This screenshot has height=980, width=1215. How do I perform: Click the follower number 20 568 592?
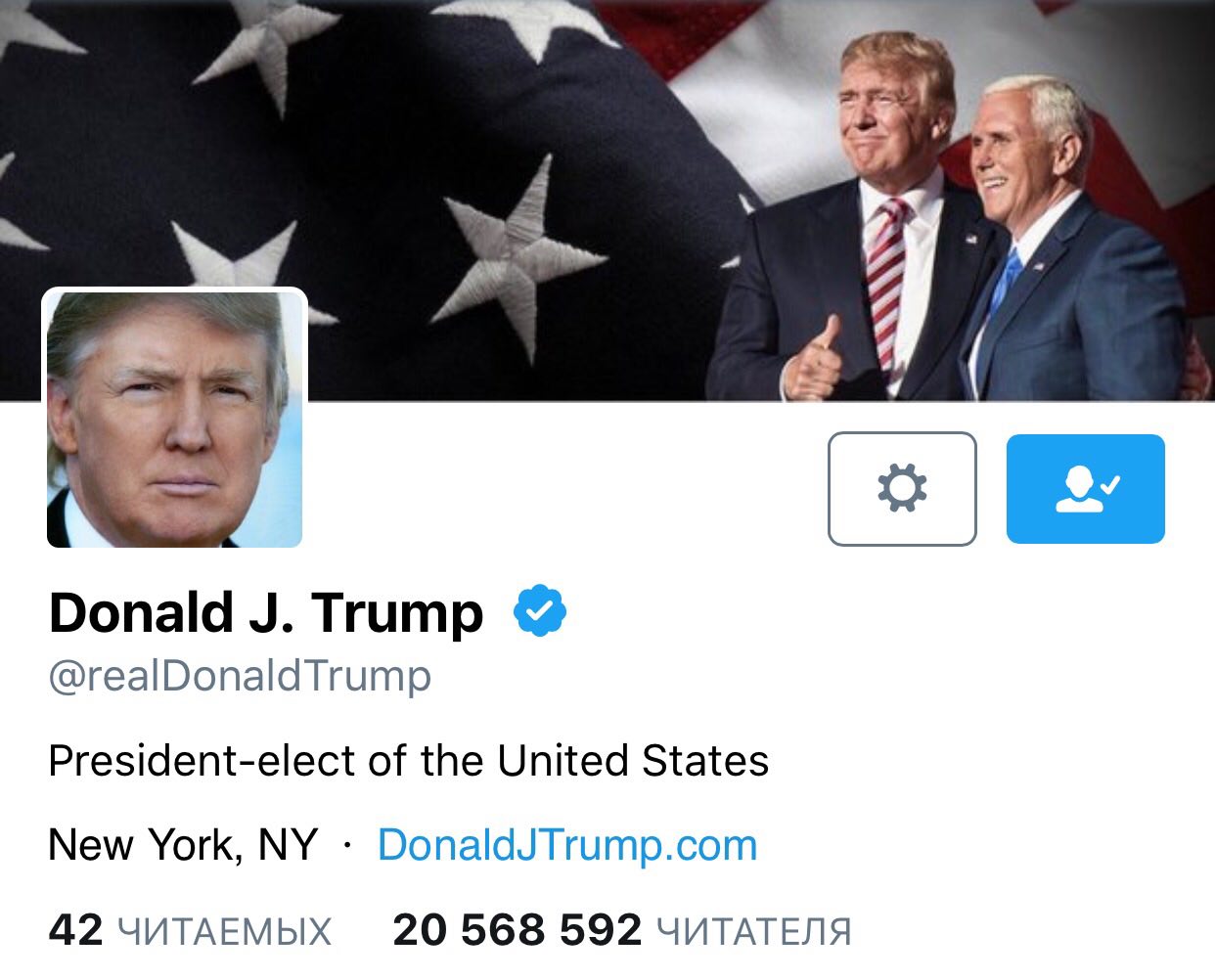(x=517, y=930)
